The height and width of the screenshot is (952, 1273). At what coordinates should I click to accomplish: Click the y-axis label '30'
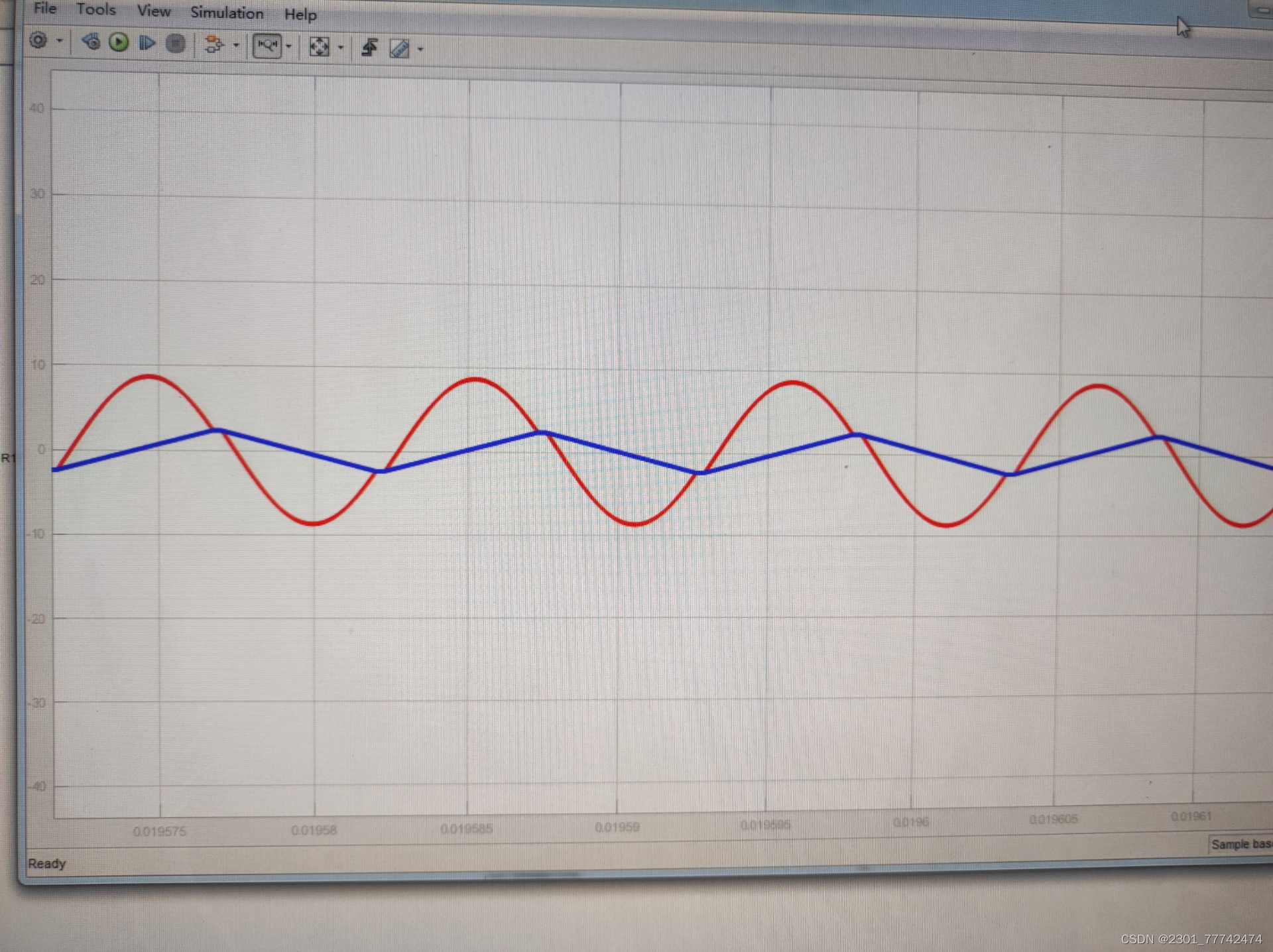[38, 194]
